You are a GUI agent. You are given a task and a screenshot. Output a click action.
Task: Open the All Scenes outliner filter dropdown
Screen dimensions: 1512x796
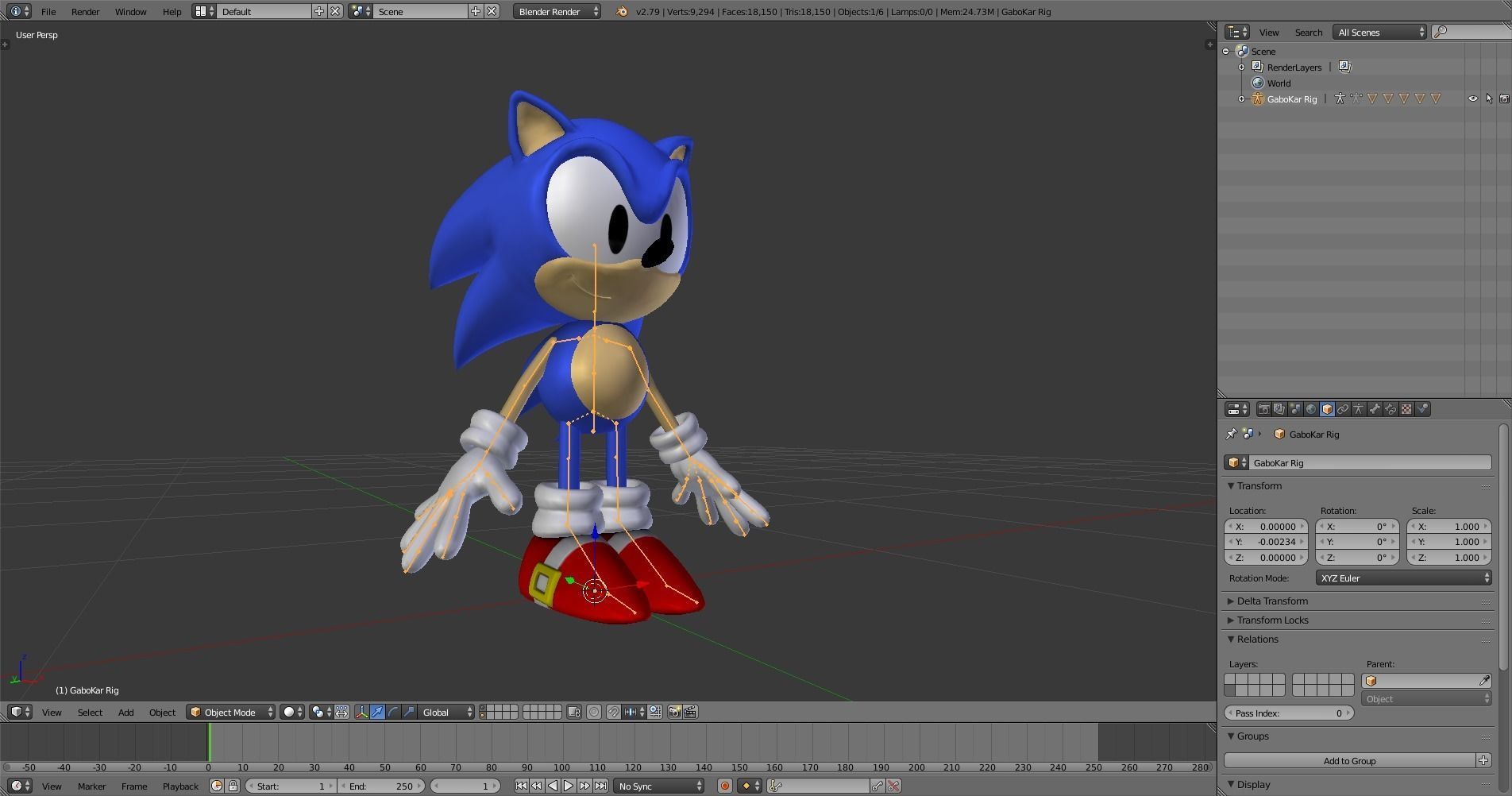point(1380,32)
